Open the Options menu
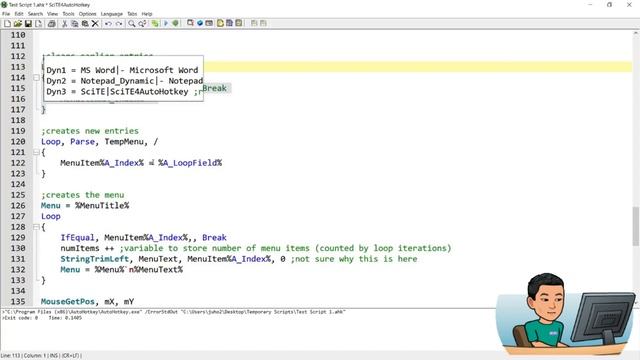This screenshot has width=640, height=360. point(87,14)
